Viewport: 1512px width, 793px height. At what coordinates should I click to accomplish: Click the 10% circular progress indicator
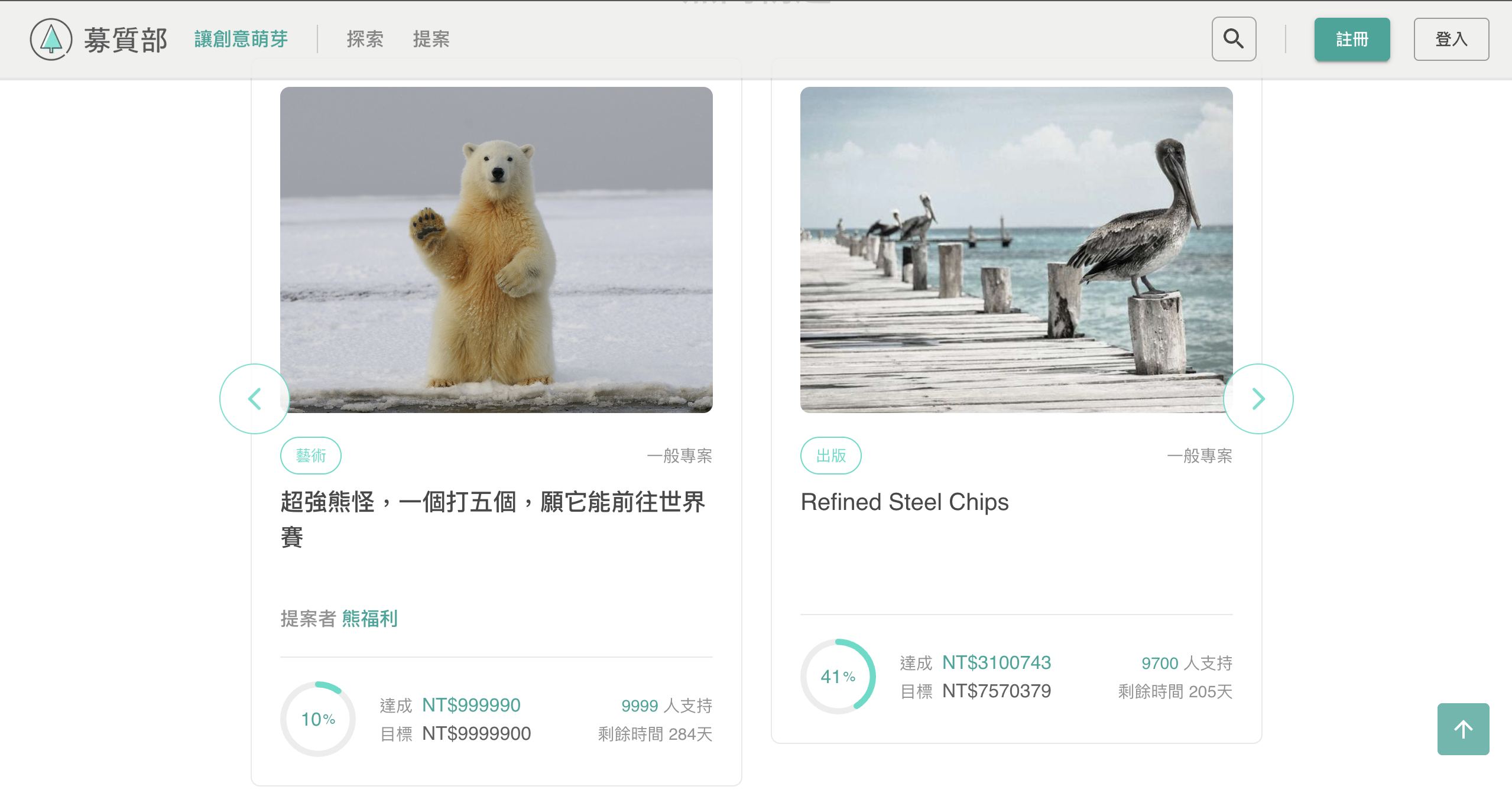318,719
